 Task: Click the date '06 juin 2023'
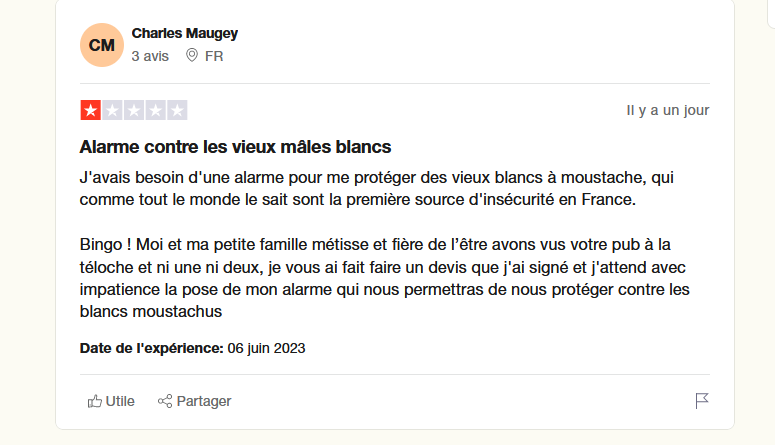(x=266, y=348)
